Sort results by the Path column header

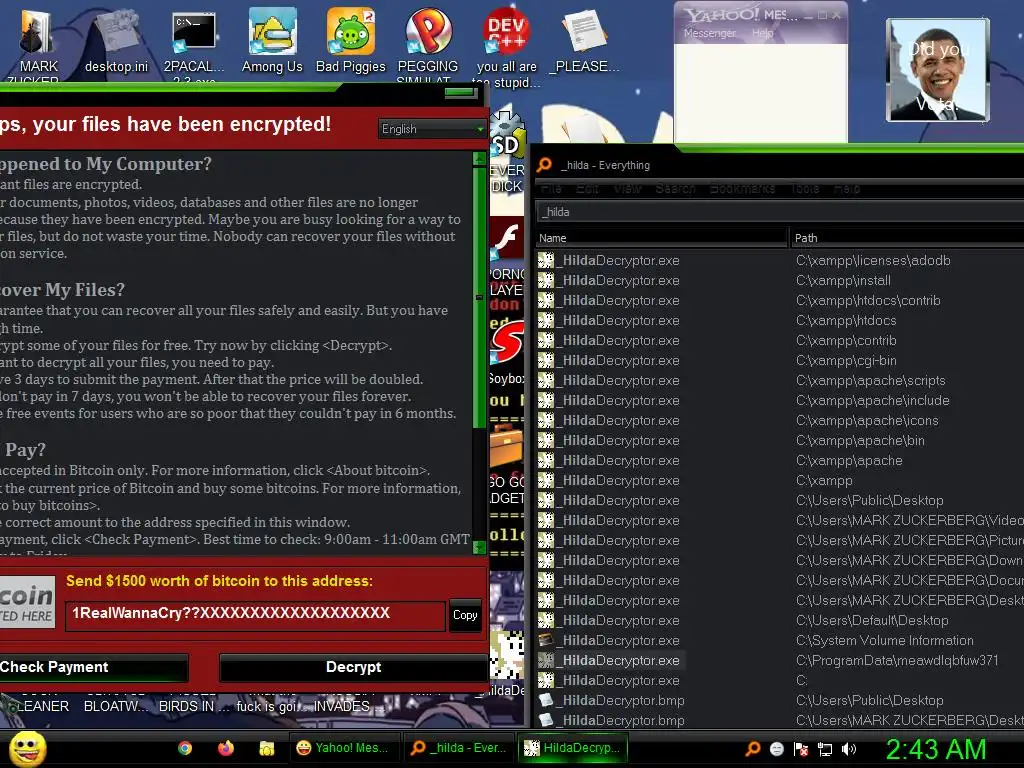(x=906, y=238)
